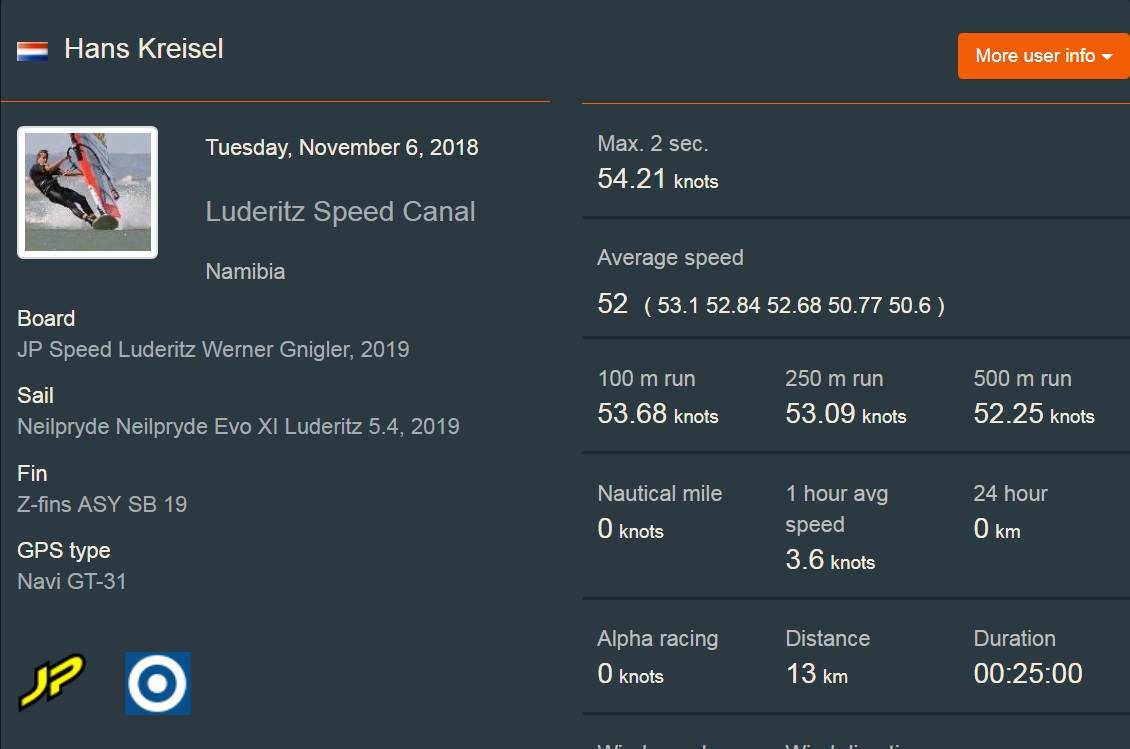Select the Z-fins ASY SB 19 fin

tap(102, 504)
